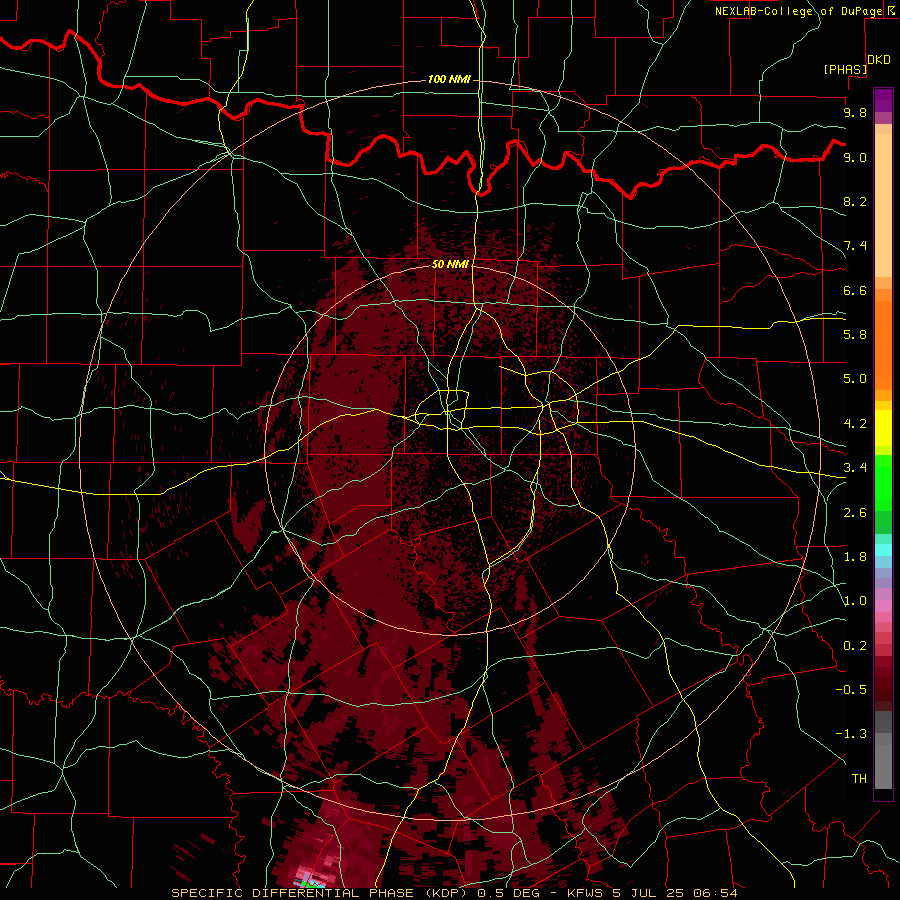The width and height of the screenshot is (900, 900).
Task: Click the 2.6 scale value
Action: coord(855,513)
